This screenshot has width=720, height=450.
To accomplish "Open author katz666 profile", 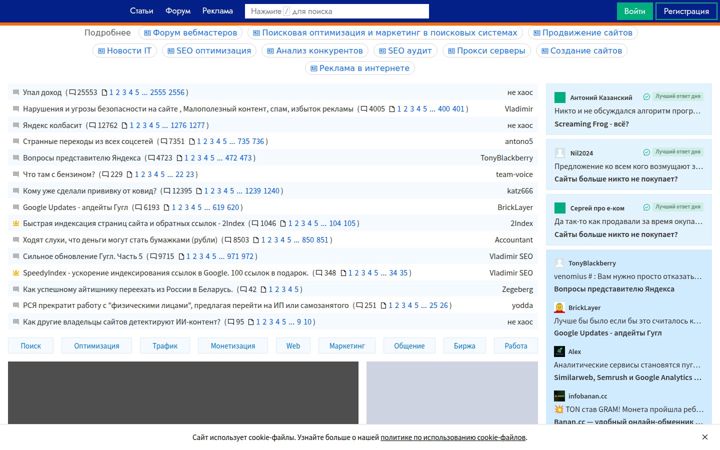I will coord(520,191).
